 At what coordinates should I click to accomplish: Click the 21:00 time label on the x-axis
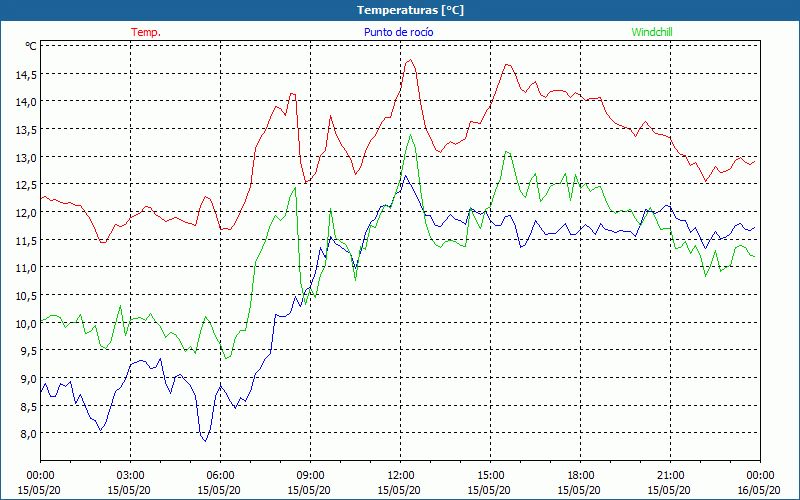click(670, 476)
